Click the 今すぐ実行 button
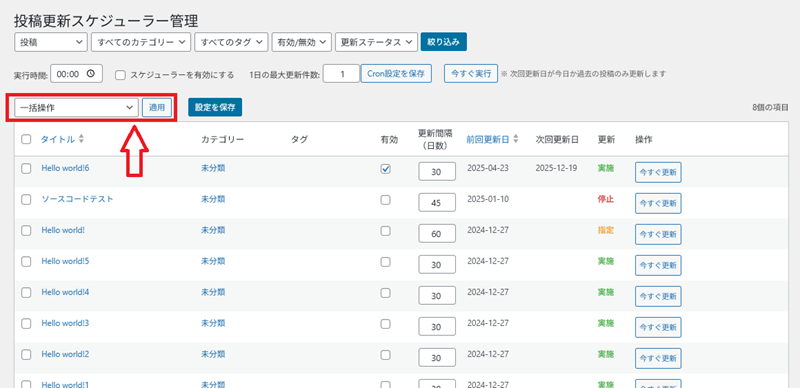This screenshot has height=388, width=800. [471, 74]
